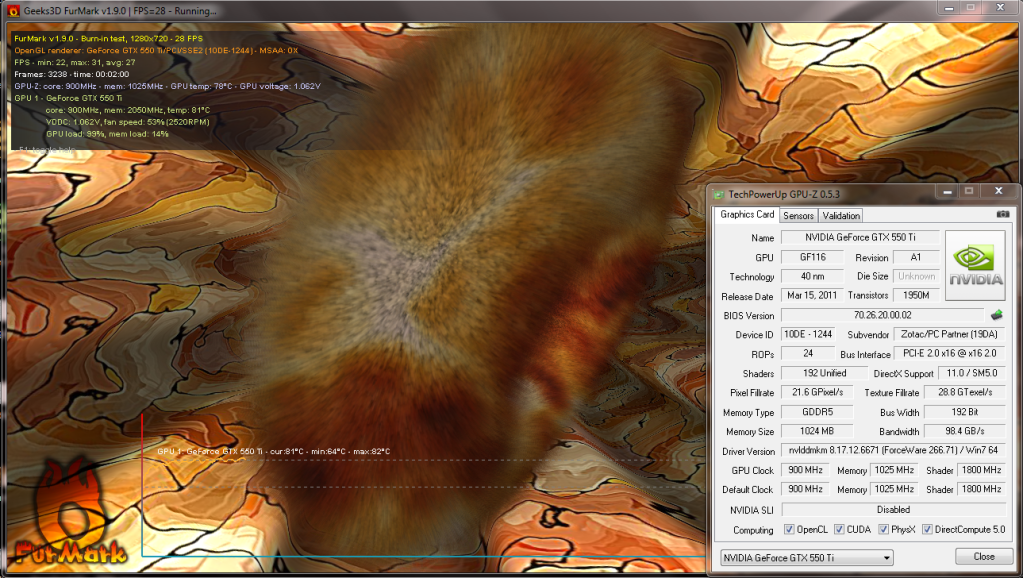The image size is (1023, 578).
Task: Click the FurMark window title text
Action: 121,11
